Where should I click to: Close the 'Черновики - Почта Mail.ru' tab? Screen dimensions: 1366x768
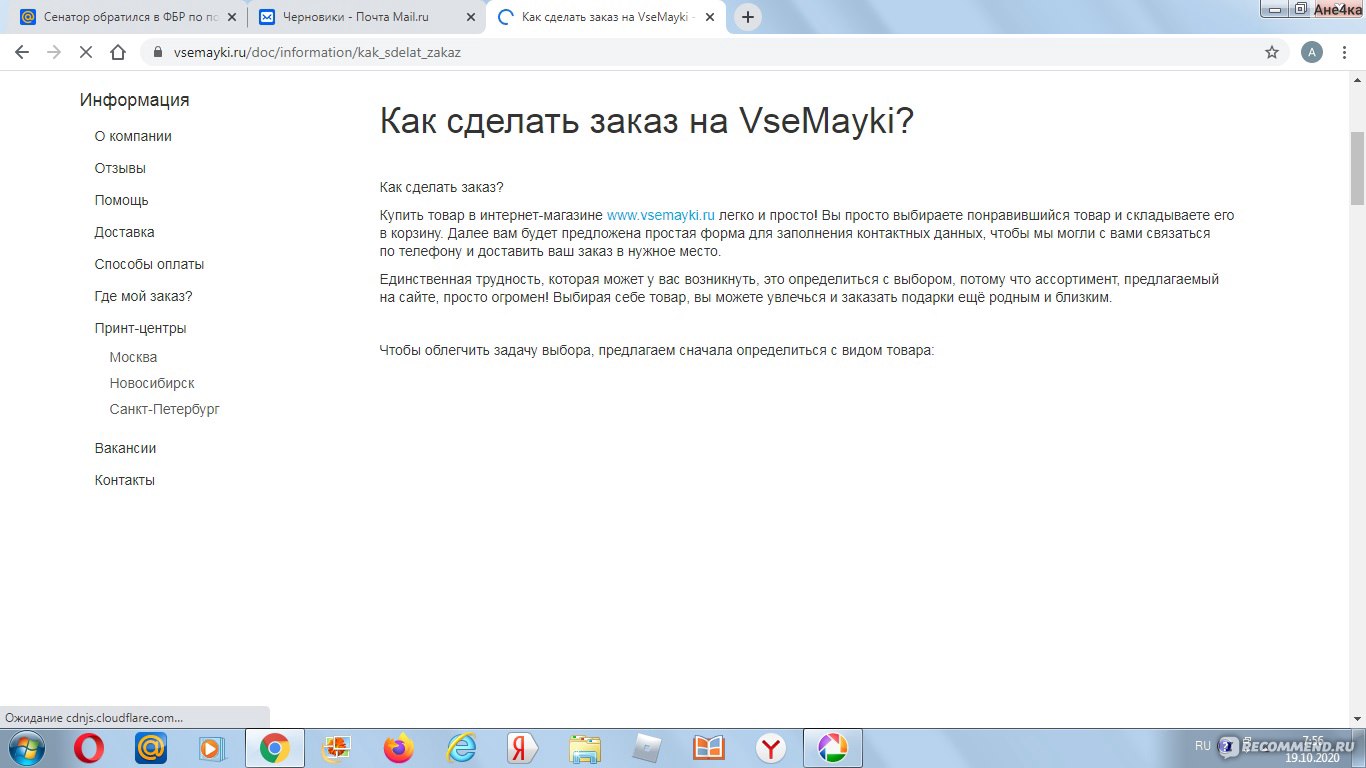coord(471,17)
